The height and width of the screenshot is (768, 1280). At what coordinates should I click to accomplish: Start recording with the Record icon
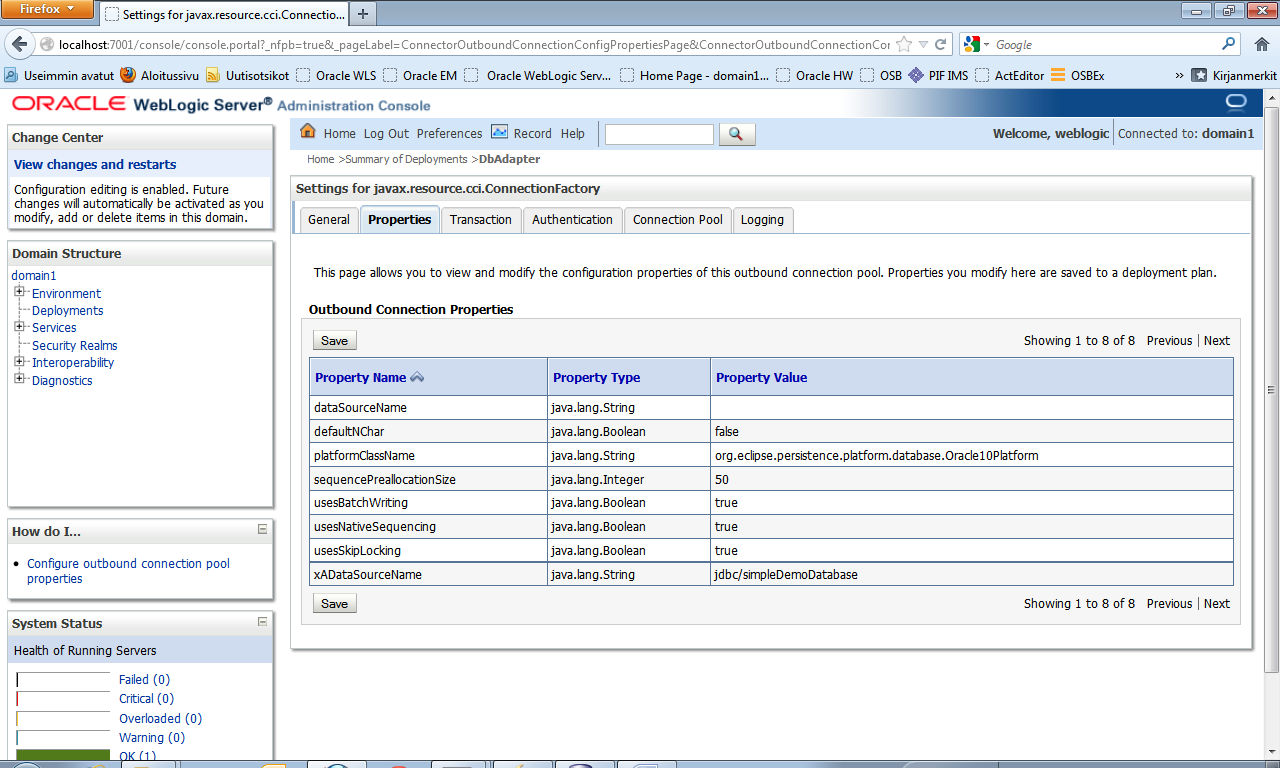tap(500, 132)
